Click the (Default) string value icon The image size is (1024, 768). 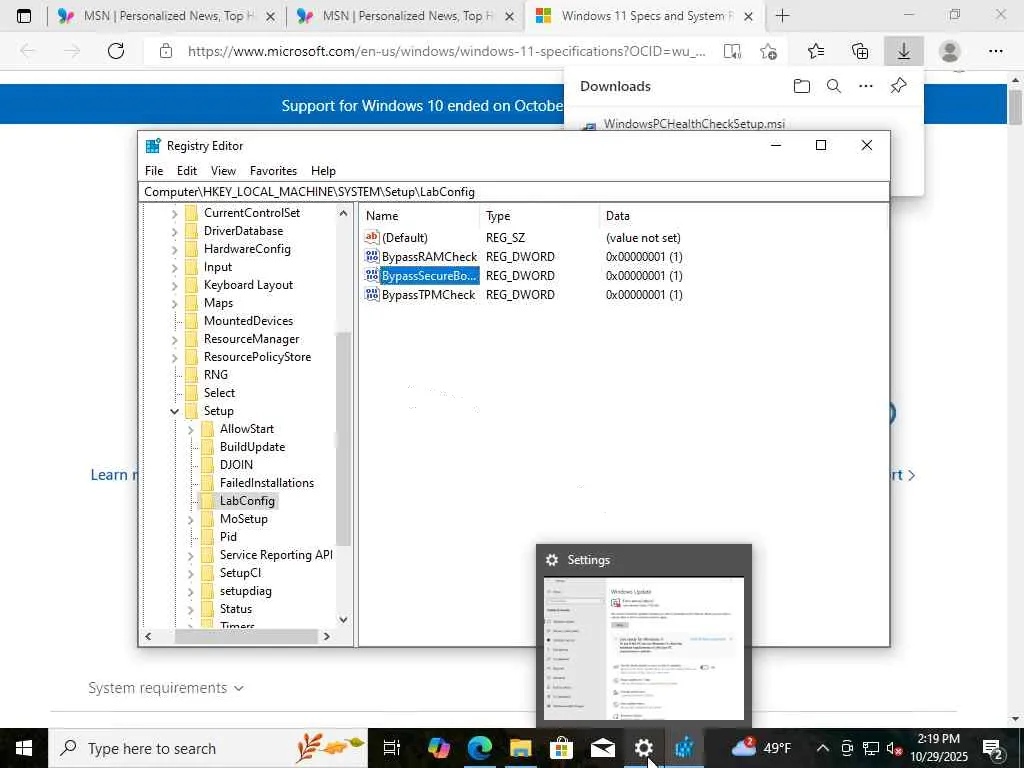point(372,237)
